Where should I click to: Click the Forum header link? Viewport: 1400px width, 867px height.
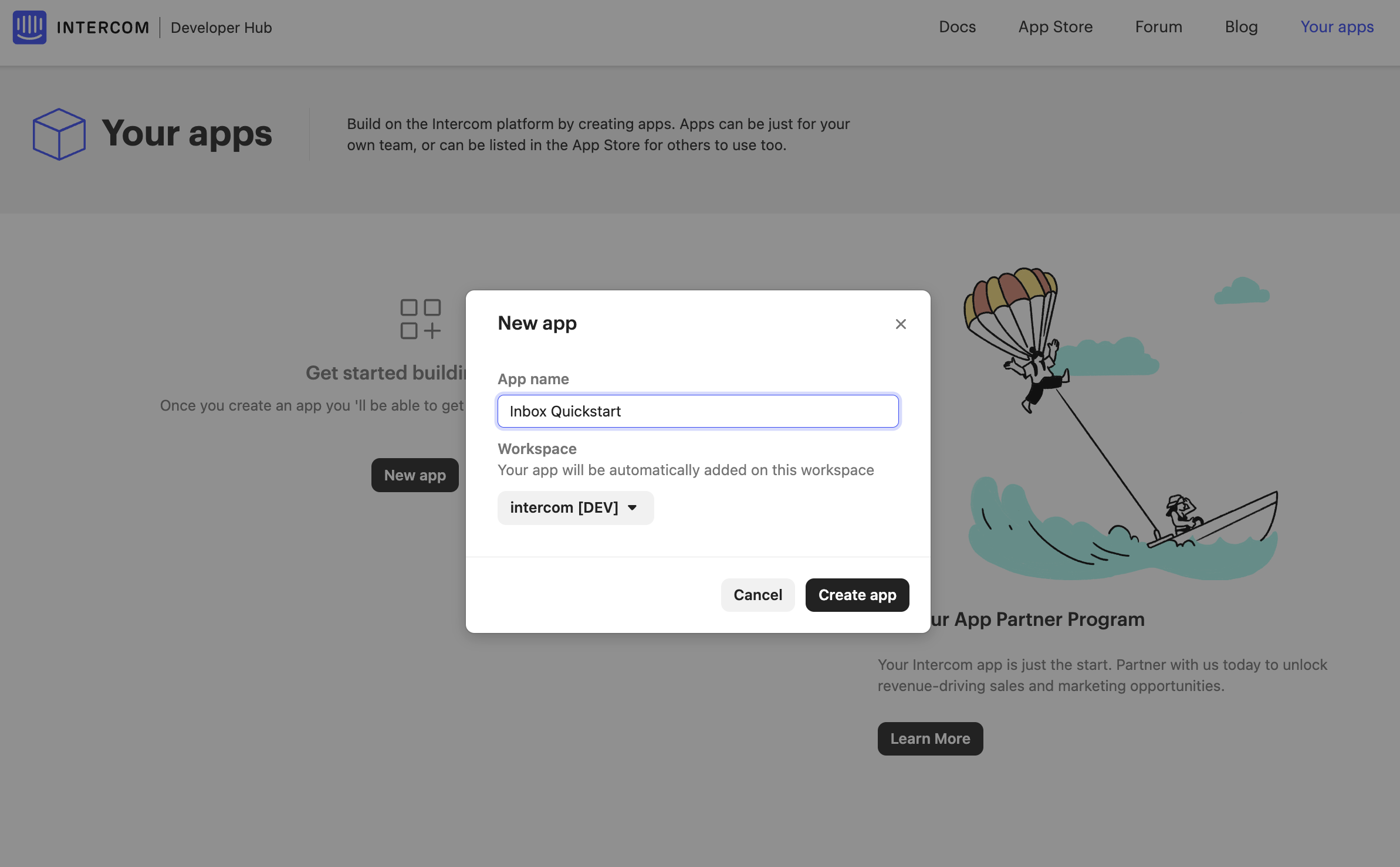[1159, 27]
